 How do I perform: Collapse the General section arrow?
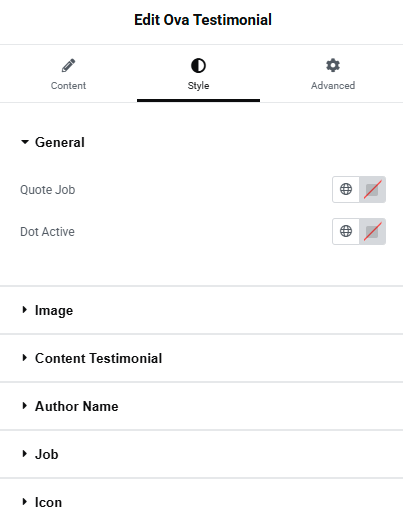pyautogui.click(x=25, y=142)
